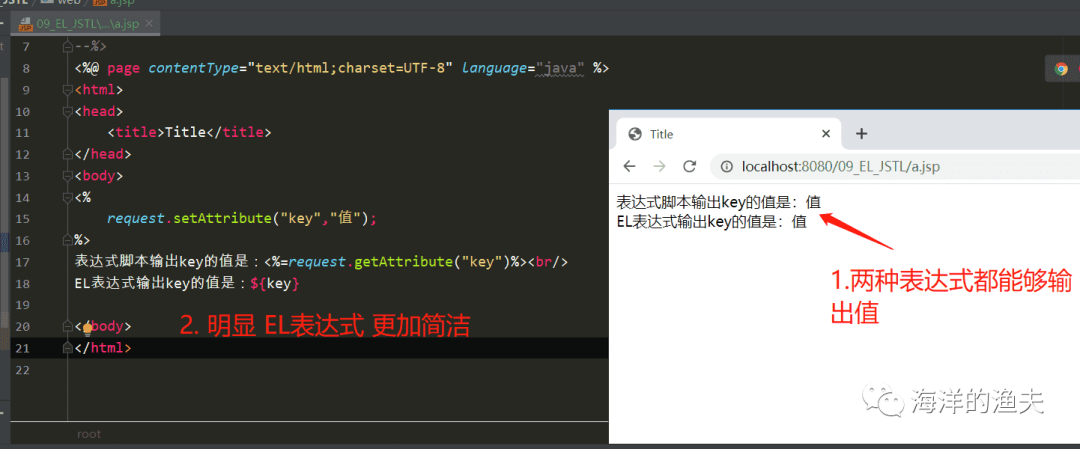This screenshot has width=1080, height=449.
Task: Click line number 18 in the gutter
Action: tap(22, 283)
